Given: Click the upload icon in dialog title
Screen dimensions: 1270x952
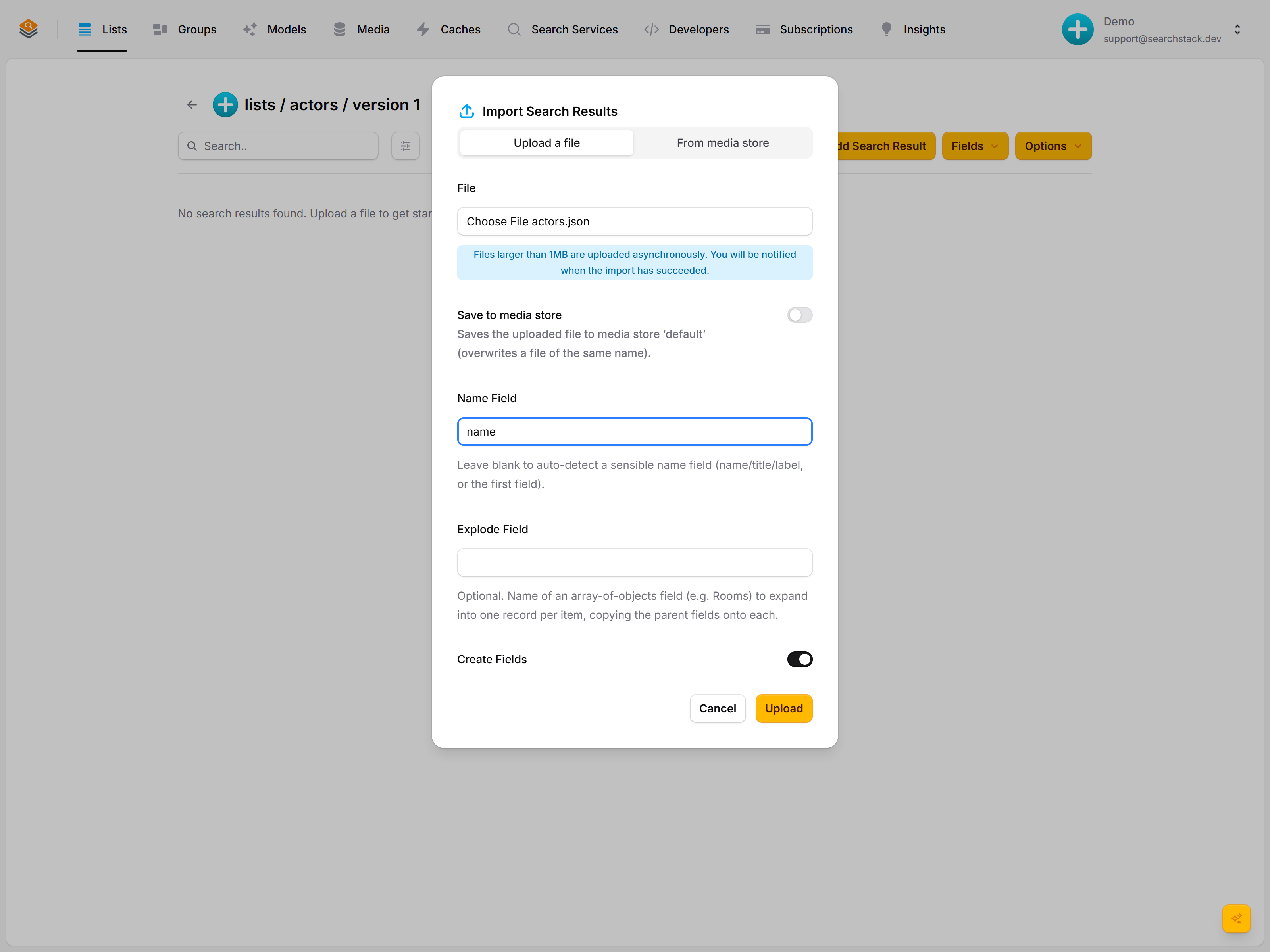Looking at the screenshot, I should click(467, 111).
